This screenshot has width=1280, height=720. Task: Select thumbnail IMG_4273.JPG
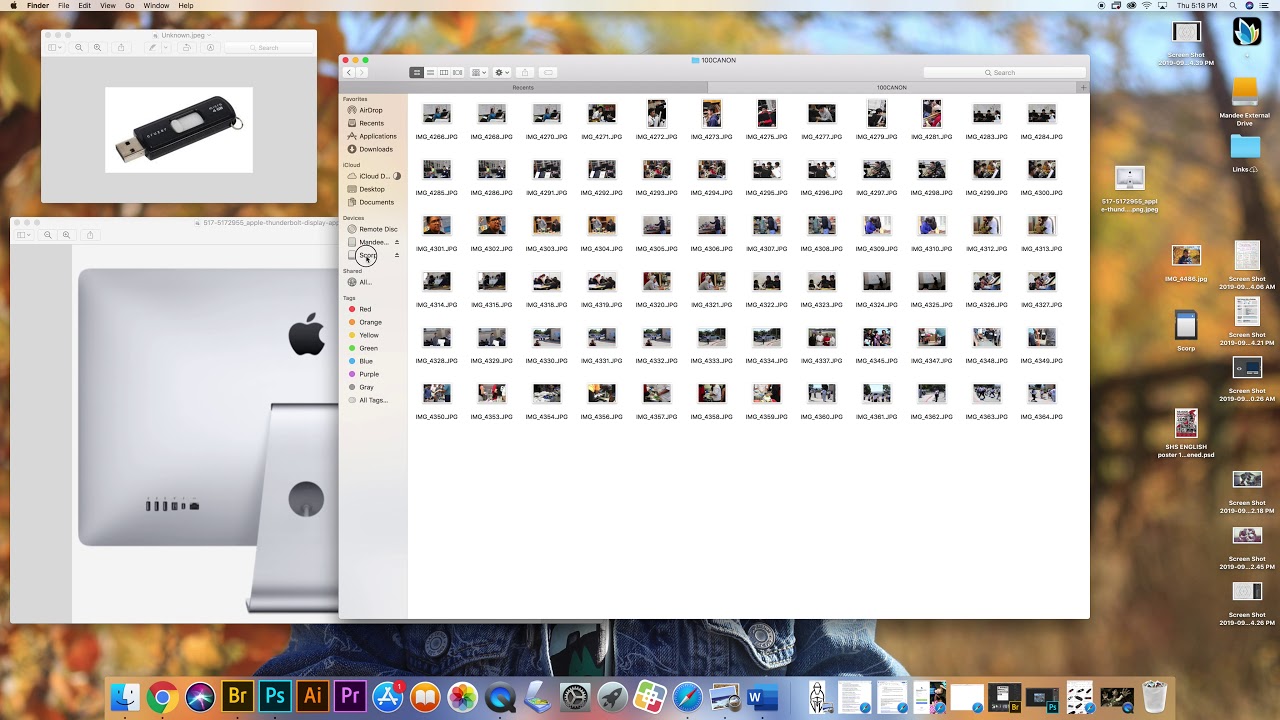pyautogui.click(x=712, y=113)
